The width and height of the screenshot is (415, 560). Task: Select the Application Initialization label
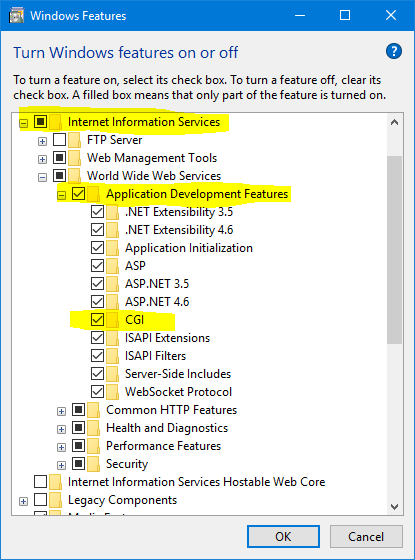click(189, 248)
